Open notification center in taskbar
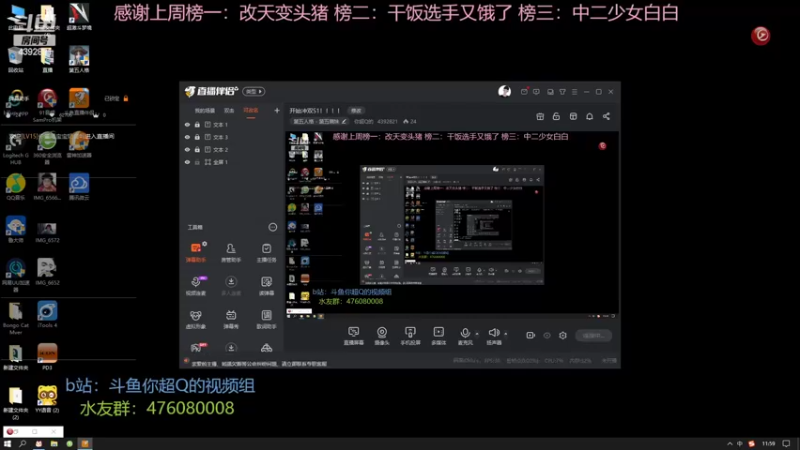The width and height of the screenshot is (800, 450). (786, 444)
